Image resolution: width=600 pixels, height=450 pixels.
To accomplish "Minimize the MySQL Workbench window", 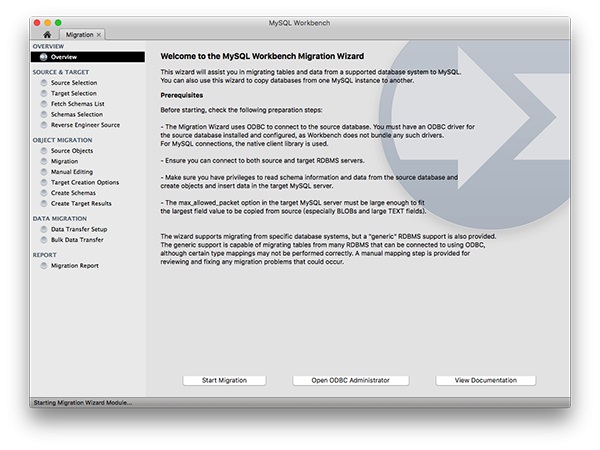I will pos(47,23).
